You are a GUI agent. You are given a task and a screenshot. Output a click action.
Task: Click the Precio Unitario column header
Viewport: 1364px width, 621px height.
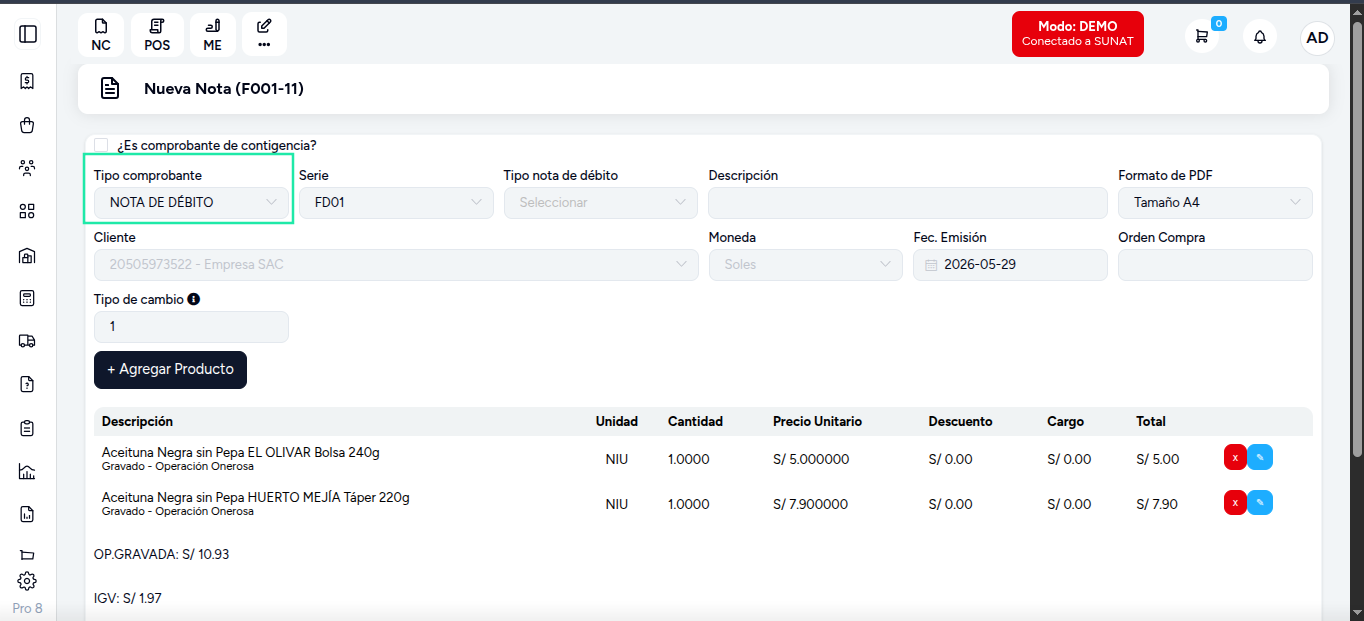click(x=817, y=422)
